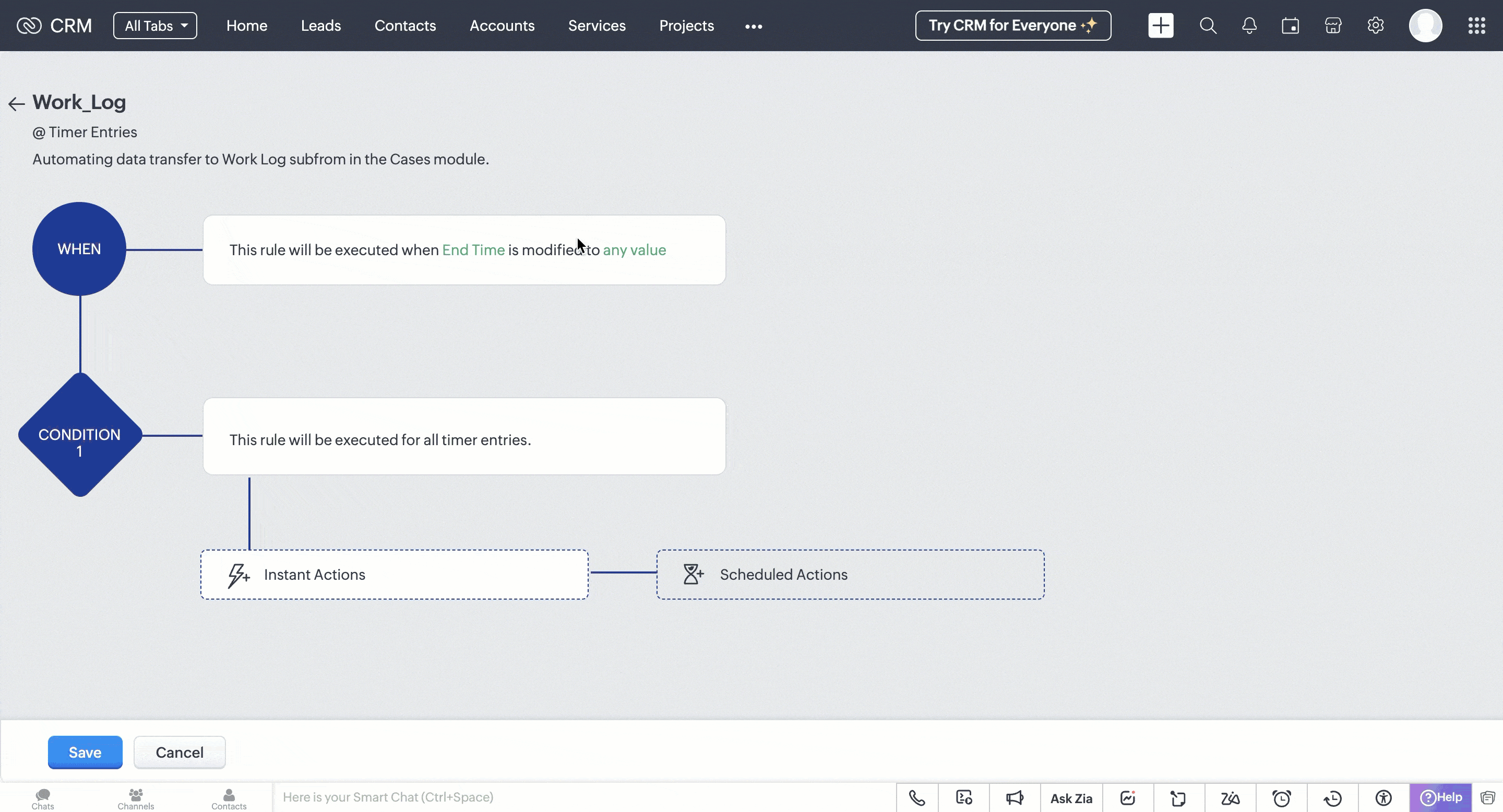Open the apps grid launcher
The image size is (1503, 812).
coord(1476,26)
